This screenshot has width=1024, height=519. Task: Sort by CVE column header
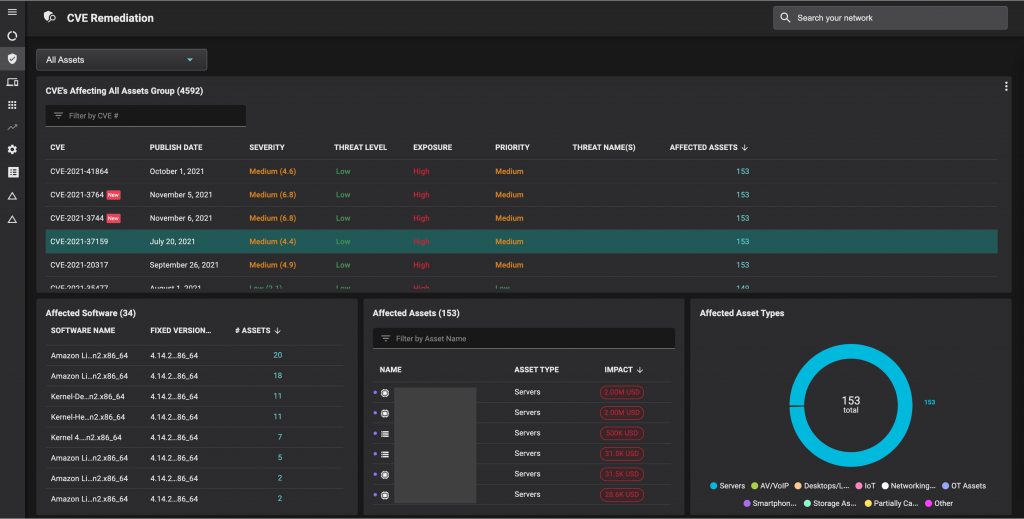[x=57, y=148]
